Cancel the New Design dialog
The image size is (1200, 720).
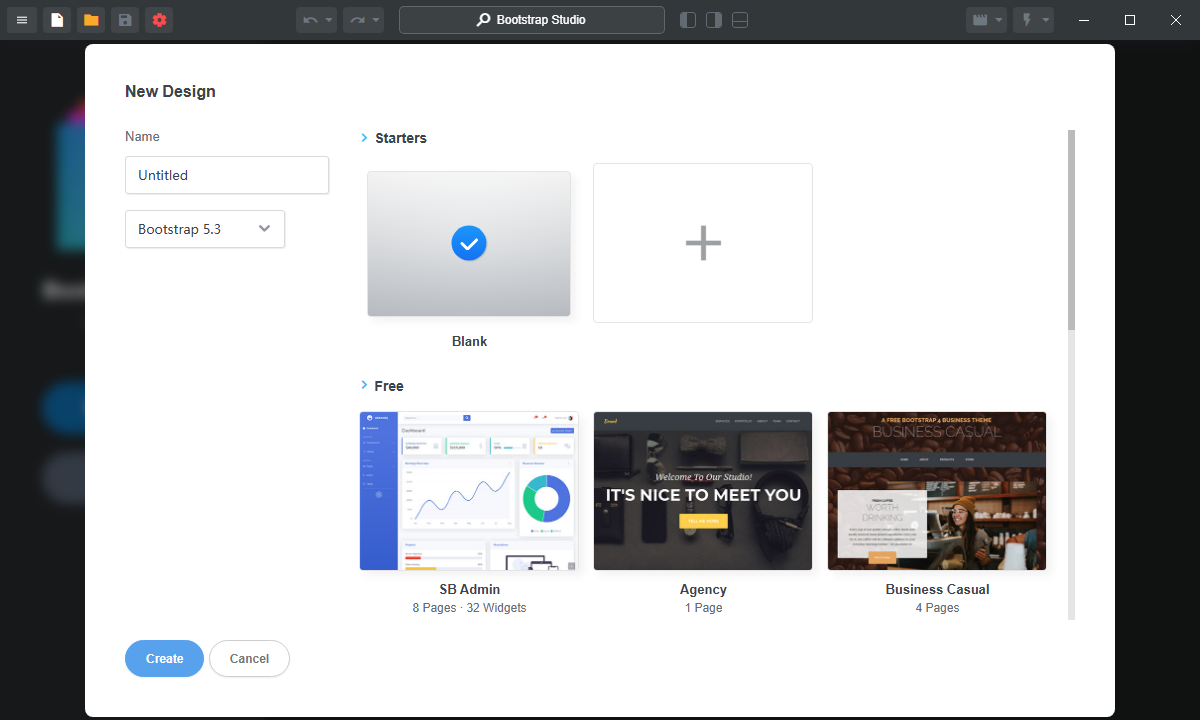click(x=249, y=658)
